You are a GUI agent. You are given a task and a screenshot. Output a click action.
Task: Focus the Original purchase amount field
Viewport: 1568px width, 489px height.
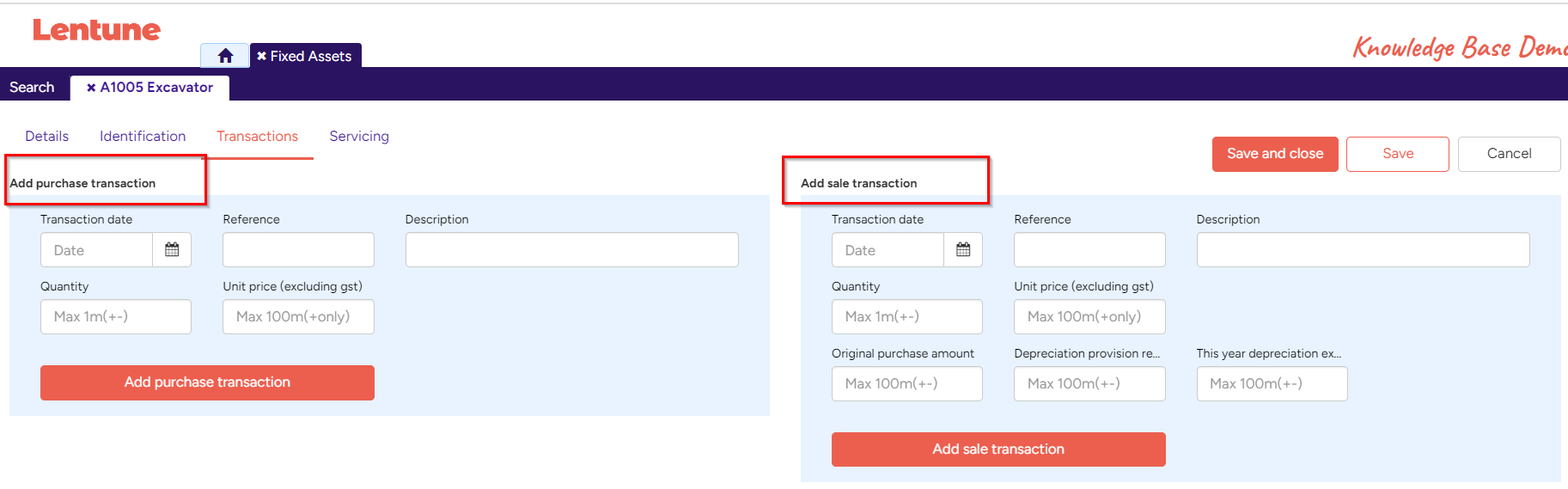pos(907,383)
